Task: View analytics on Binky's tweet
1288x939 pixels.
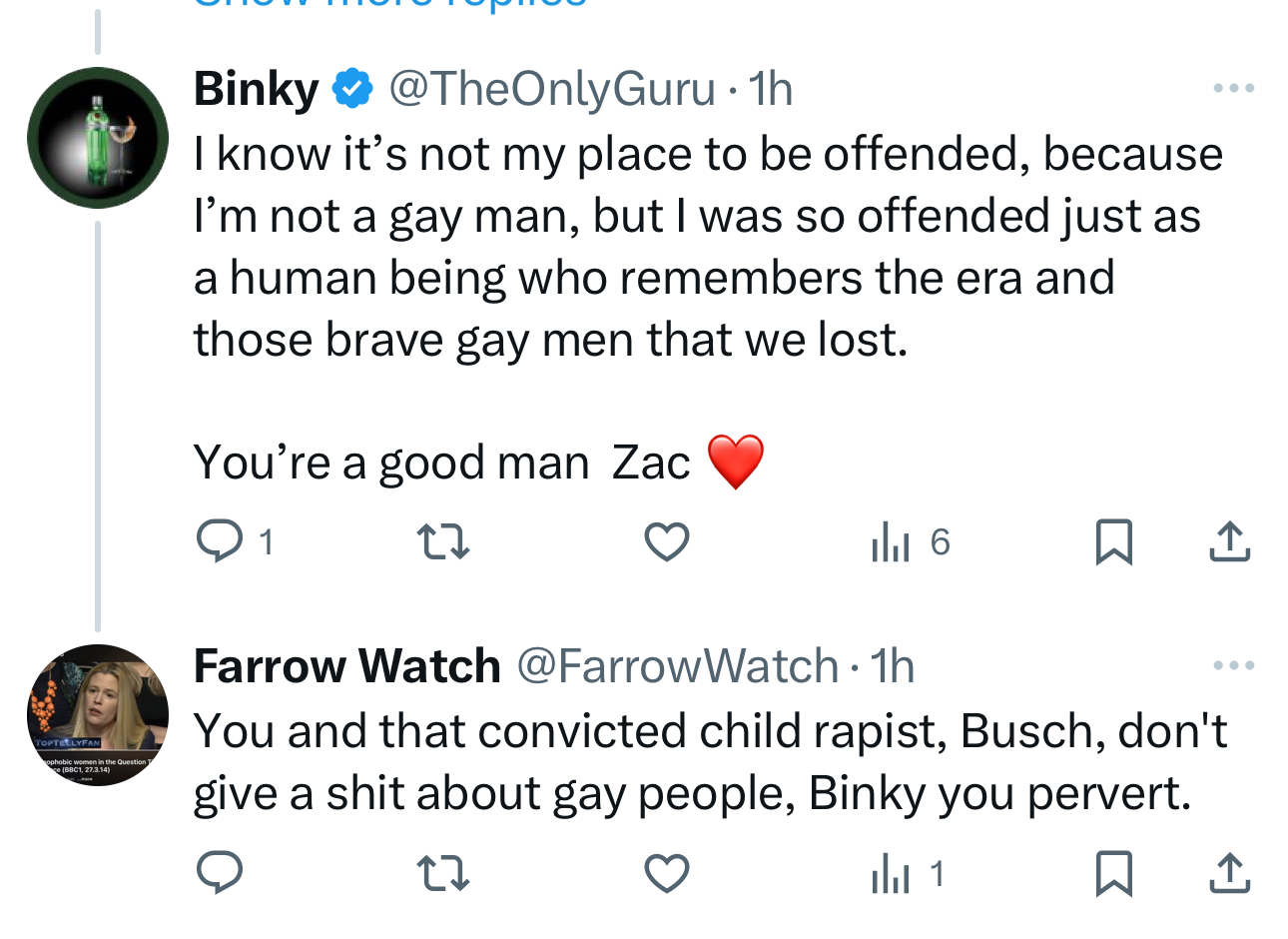Action: (891, 542)
